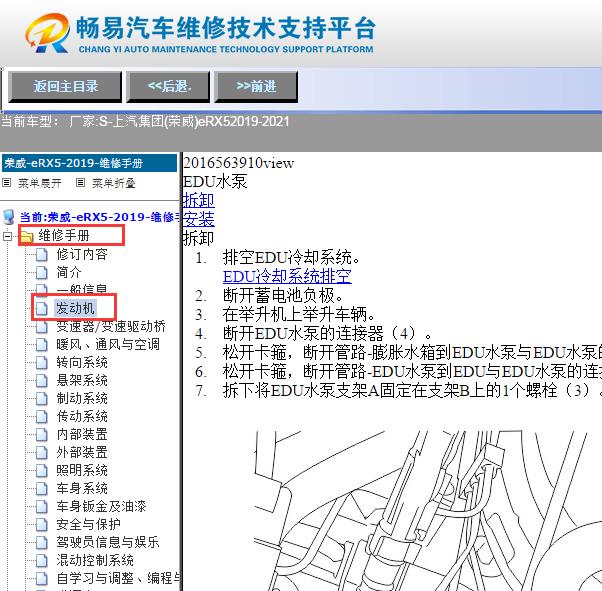Click the page icon beside 车身钣金及油漆
Screen dimensions: 602x591
click(x=41, y=507)
